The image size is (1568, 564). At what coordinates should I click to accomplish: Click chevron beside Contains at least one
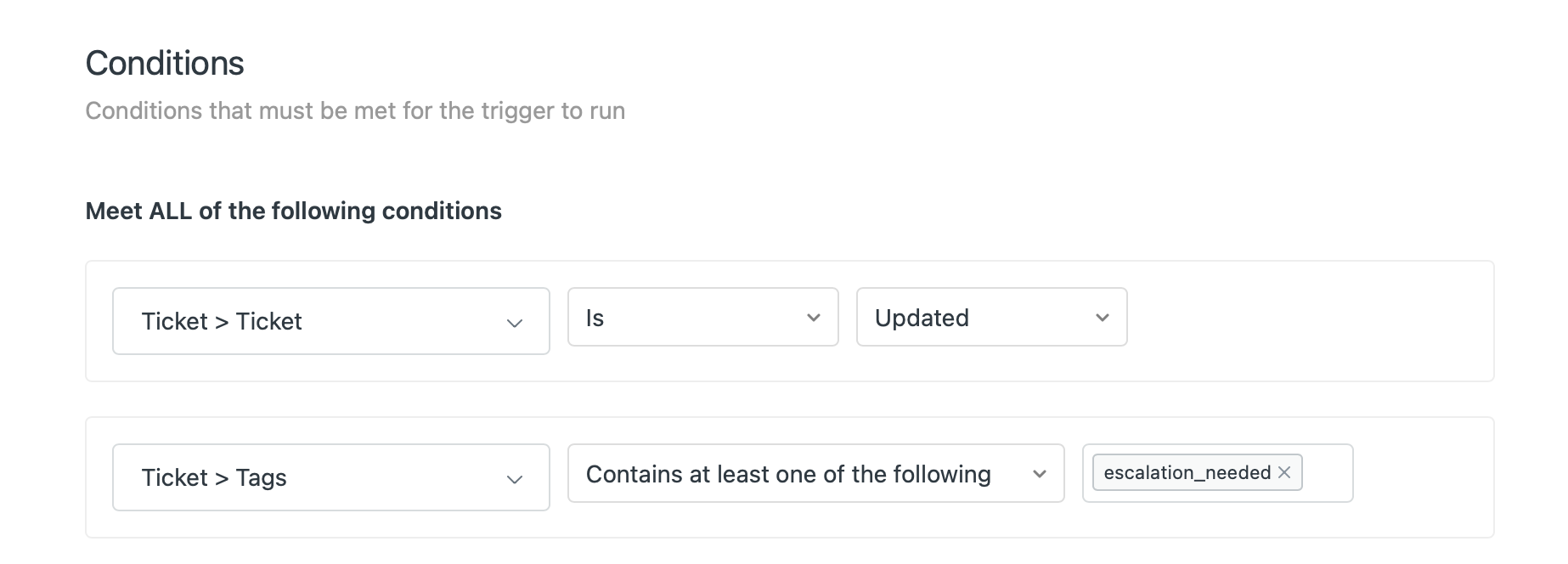pyautogui.click(x=1039, y=474)
